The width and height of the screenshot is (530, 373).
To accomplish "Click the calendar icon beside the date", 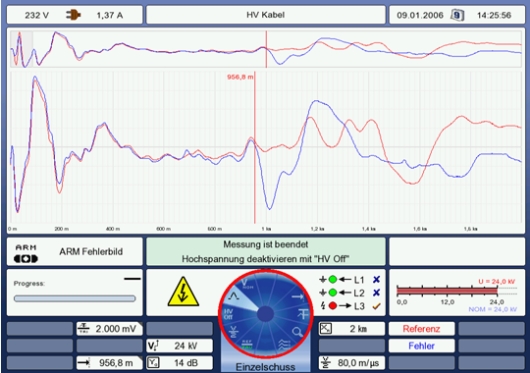I will click(x=457, y=15).
